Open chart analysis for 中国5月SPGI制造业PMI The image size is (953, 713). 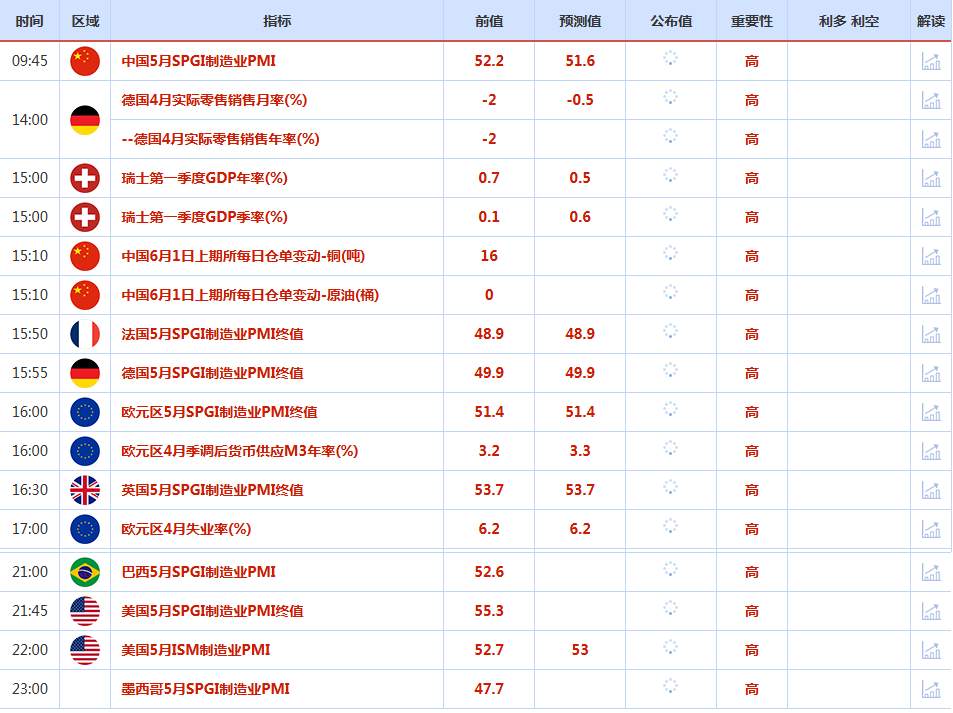coord(931,61)
